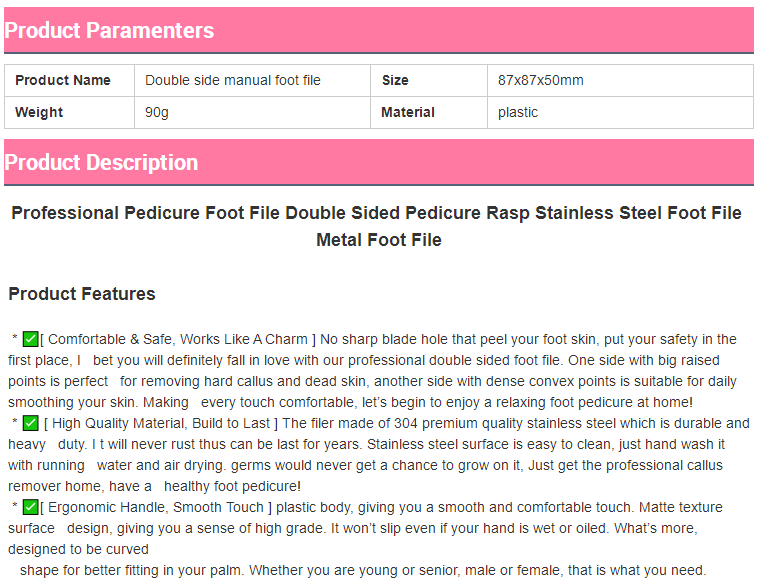This screenshot has height=586, width=760.
Task: Click the "Product Paramenters" pink header
Action: coord(109,31)
